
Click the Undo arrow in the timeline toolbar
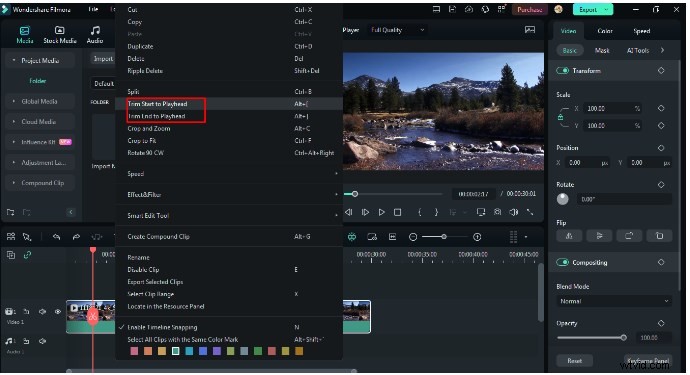56,237
